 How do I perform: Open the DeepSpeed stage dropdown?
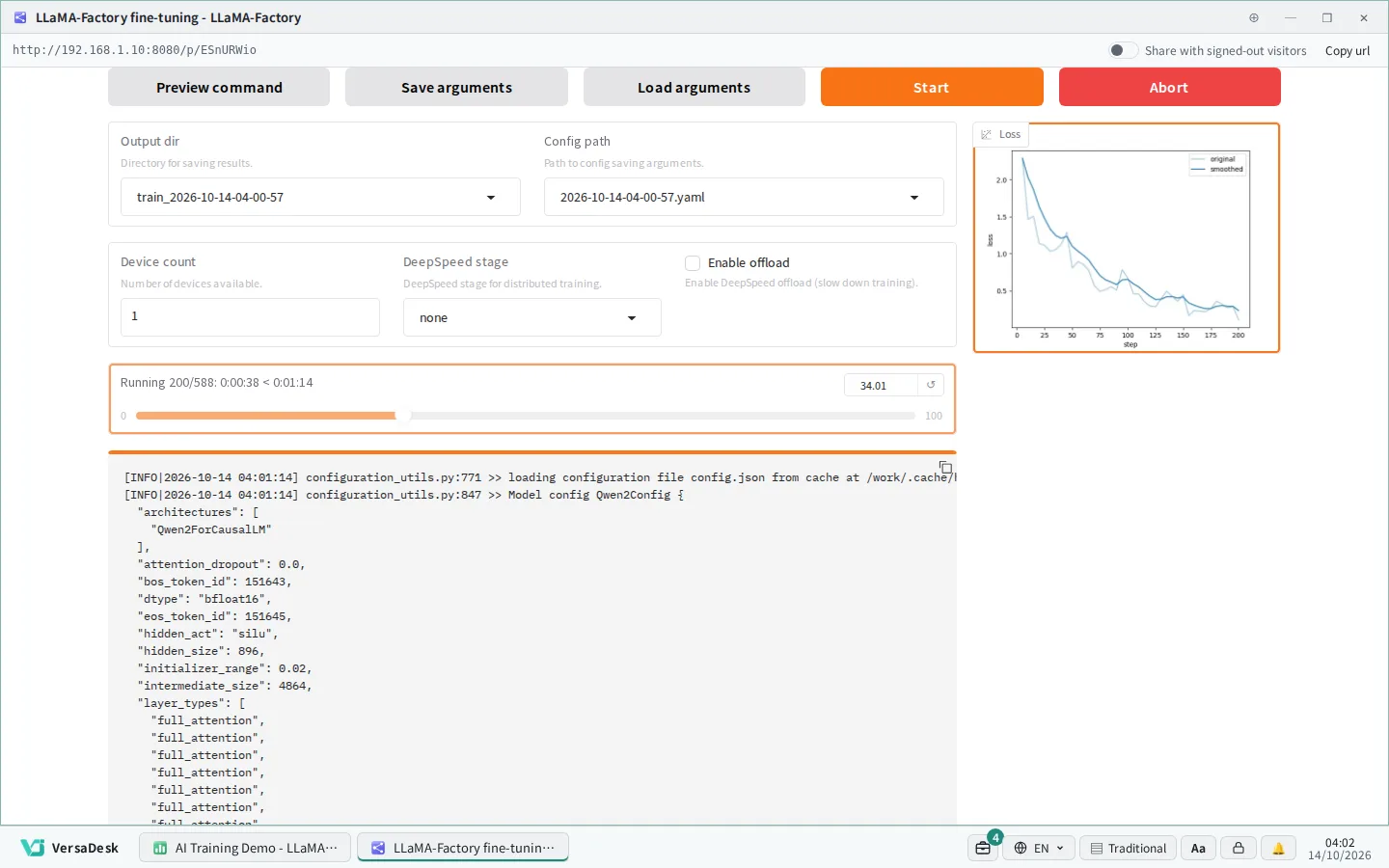(x=532, y=317)
